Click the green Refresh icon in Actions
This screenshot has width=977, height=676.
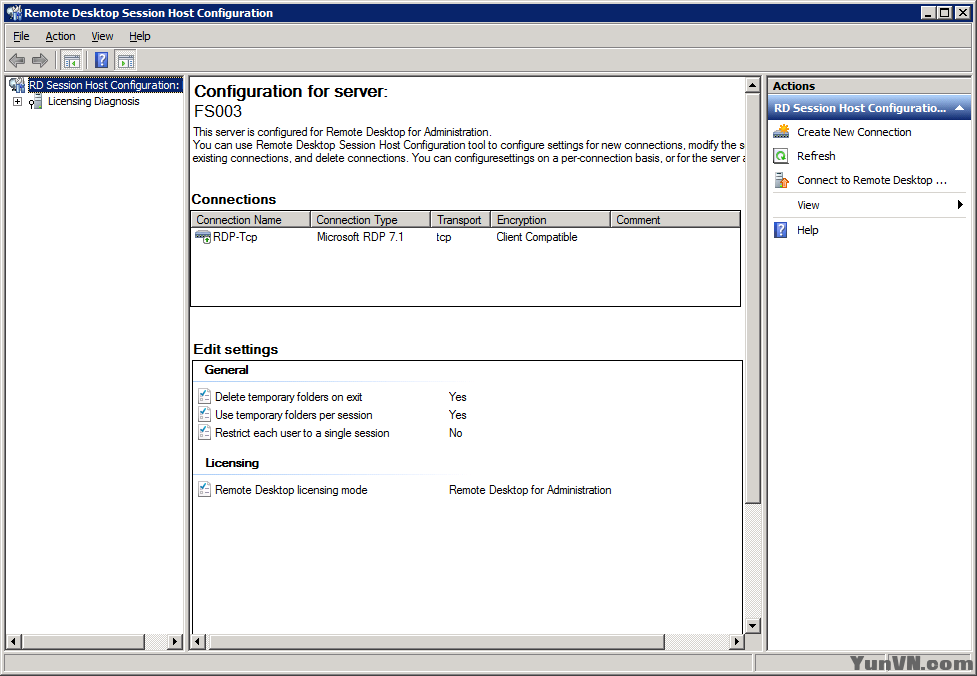coord(781,156)
